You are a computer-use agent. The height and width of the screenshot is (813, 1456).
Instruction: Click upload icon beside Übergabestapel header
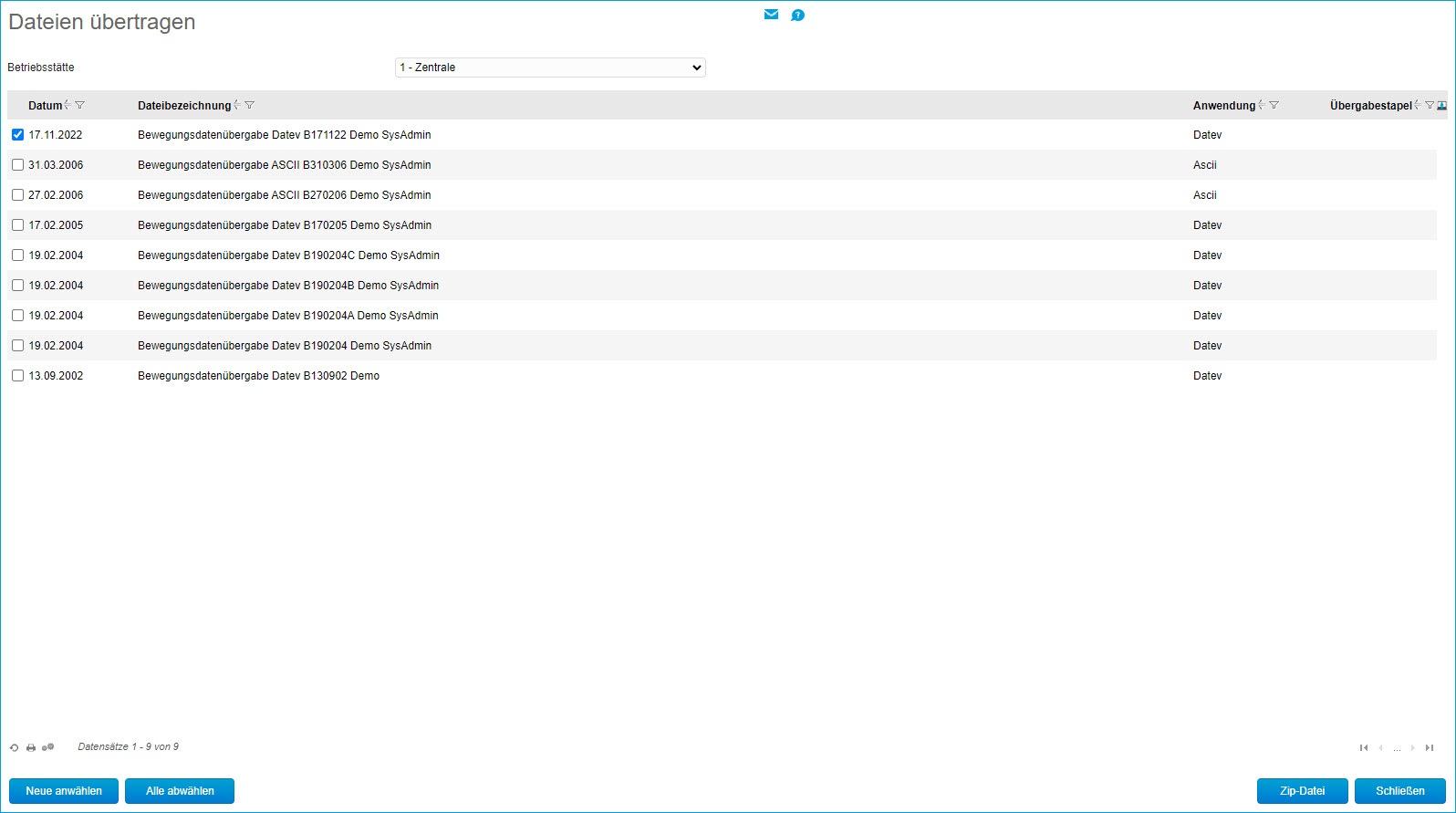pyautogui.click(x=1442, y=106)
